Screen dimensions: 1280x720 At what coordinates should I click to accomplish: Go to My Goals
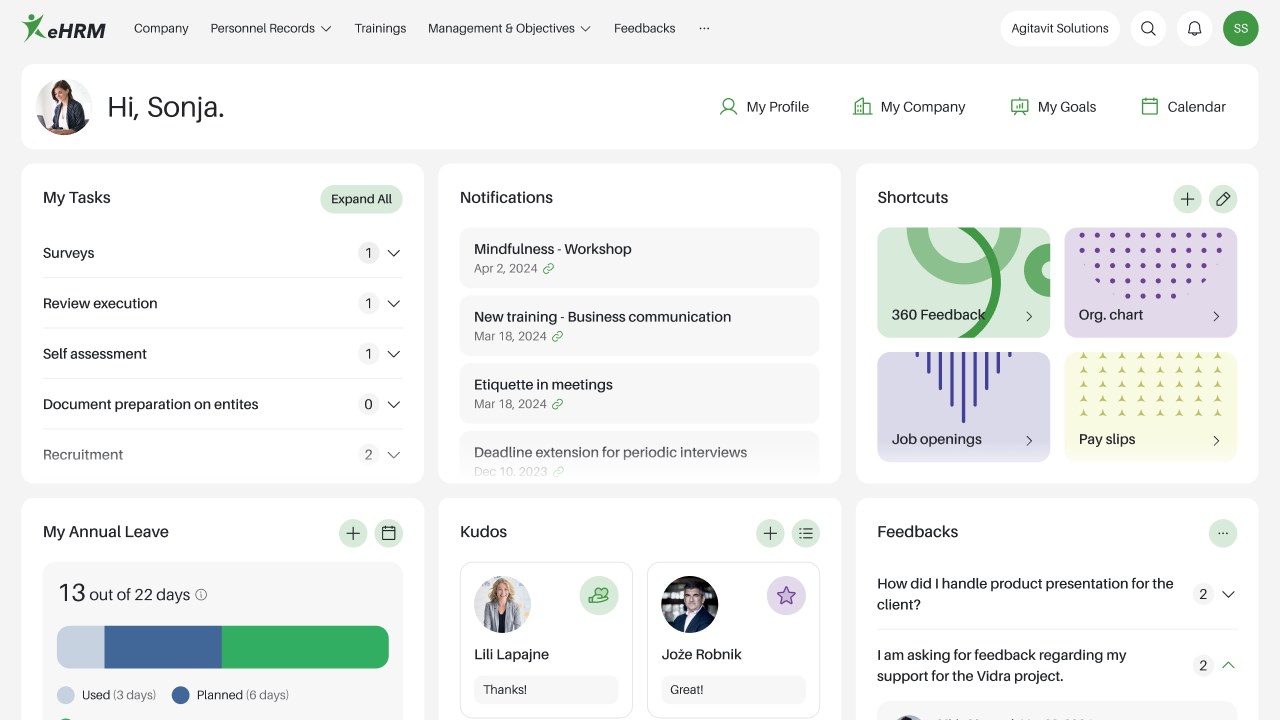[x=1053, y=107]
